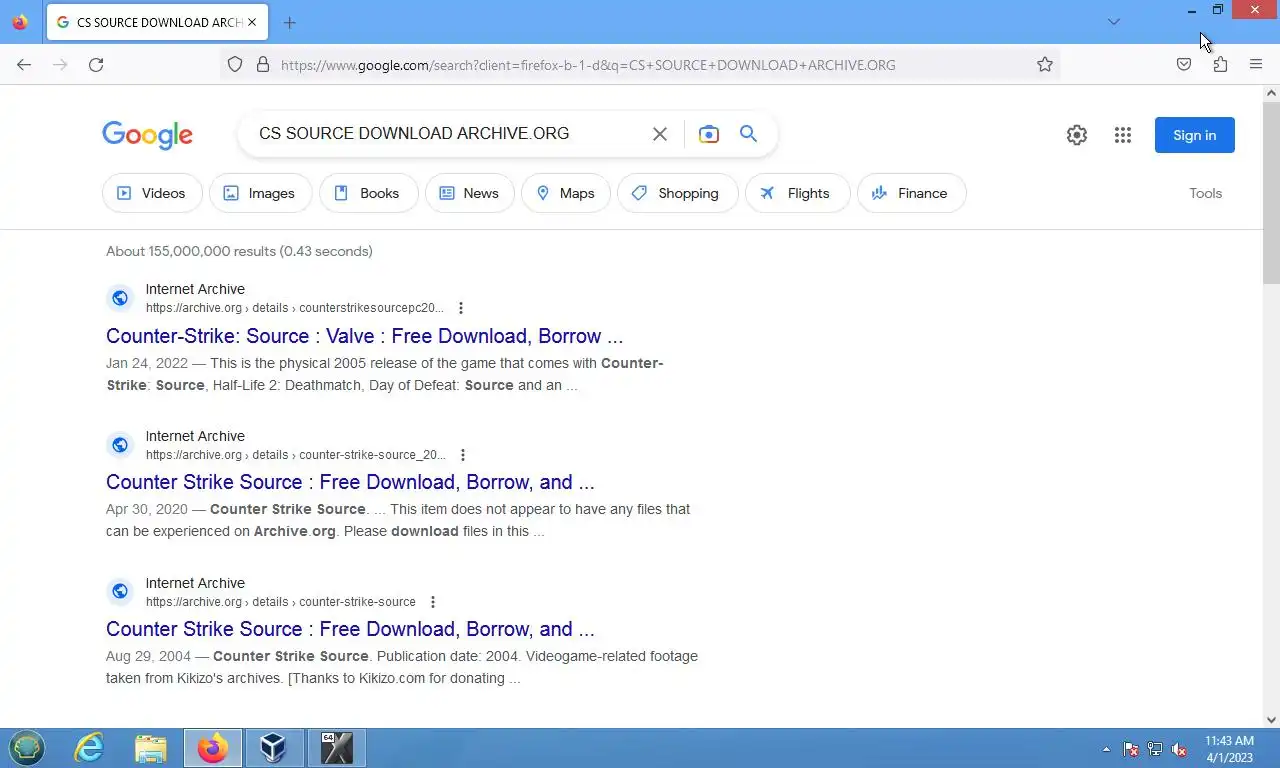Clear the search box with the X
This screenshot has width=1280, height=768.
pos(660,134)
